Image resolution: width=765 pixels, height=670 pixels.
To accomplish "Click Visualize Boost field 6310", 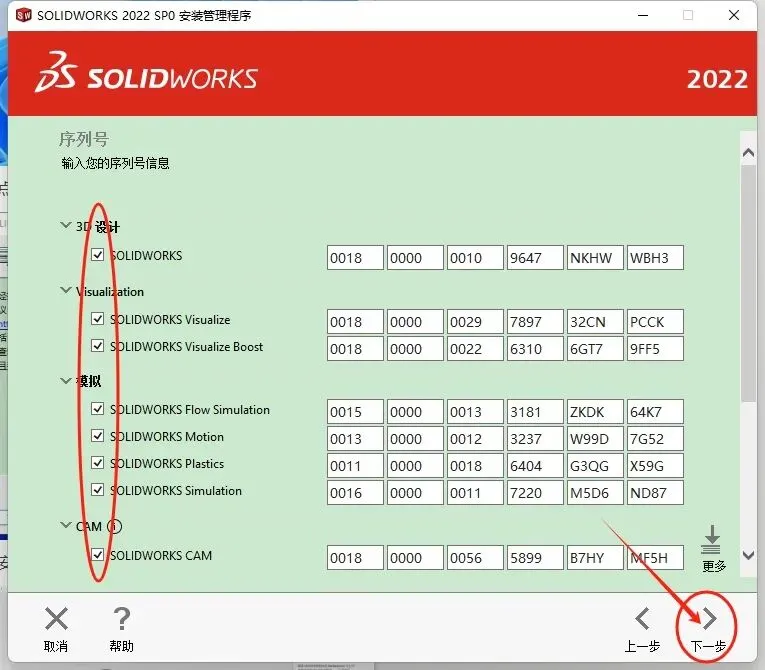I will (x=535, y=349).
